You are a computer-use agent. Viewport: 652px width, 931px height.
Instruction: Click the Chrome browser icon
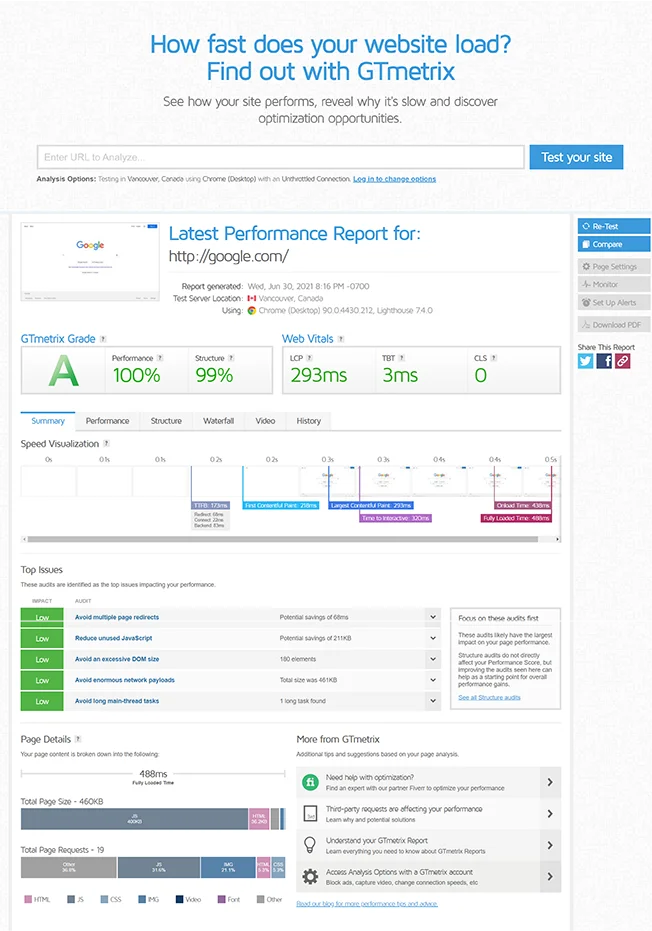252,311
